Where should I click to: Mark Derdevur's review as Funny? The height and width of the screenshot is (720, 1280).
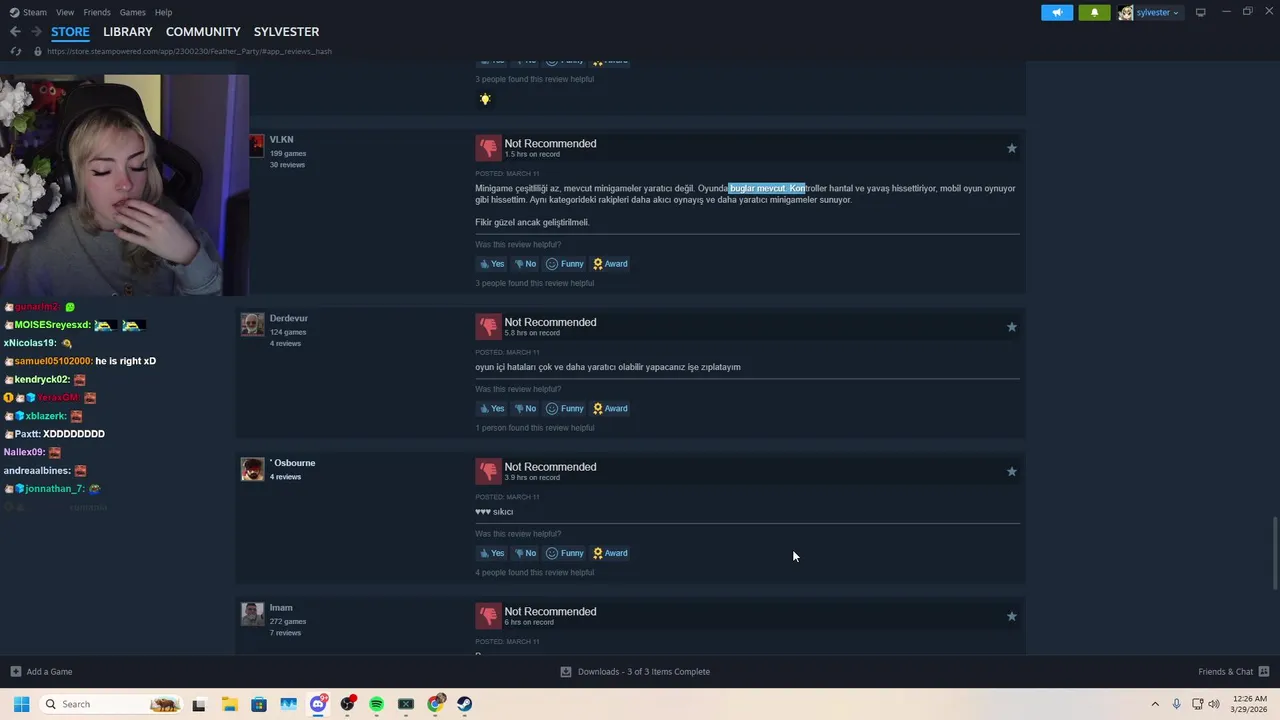[x=565, y=408]
